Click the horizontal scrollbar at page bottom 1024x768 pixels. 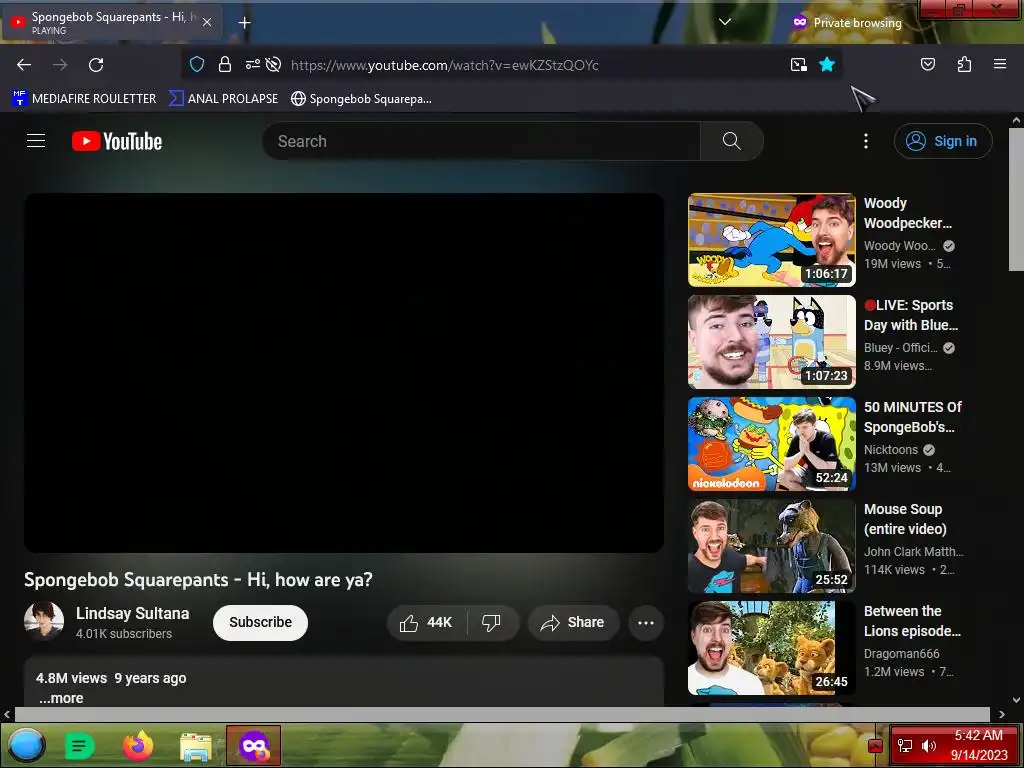point(502,714)
